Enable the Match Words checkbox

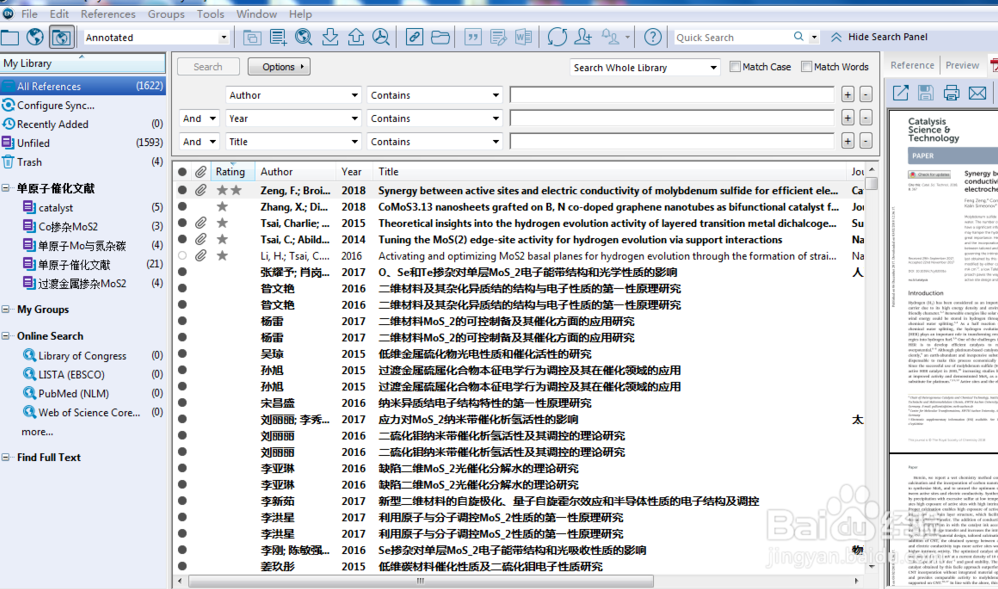point(806,67)
